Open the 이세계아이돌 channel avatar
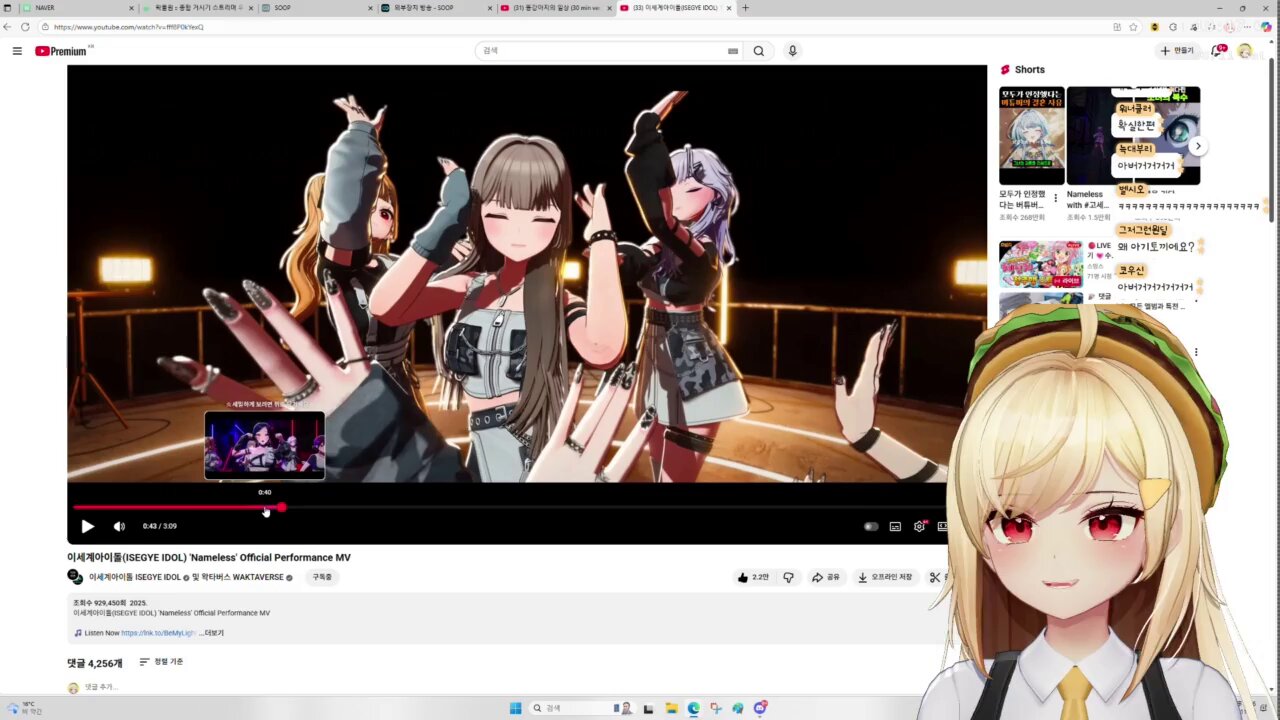The height and width of the screenshot is (720, 1280). coord(75,577)
